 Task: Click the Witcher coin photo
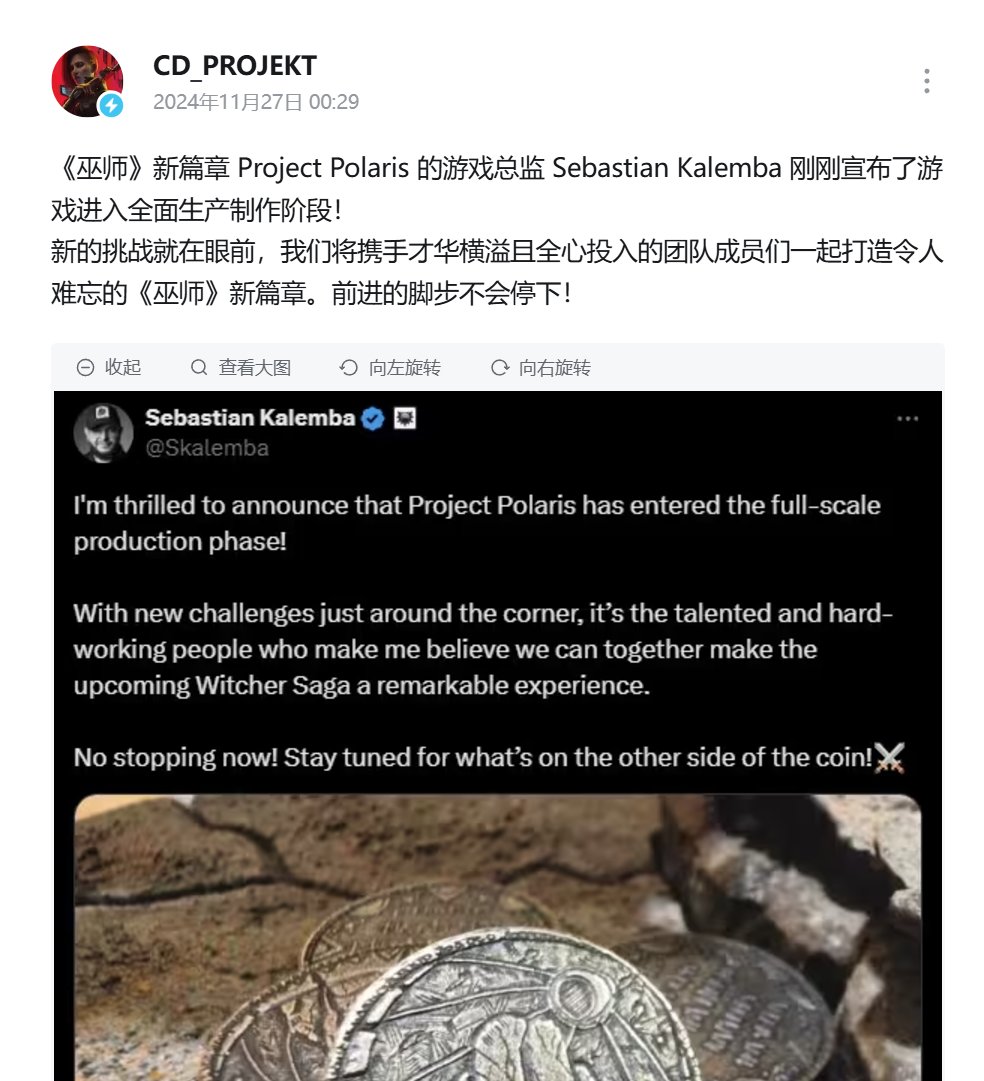[x=497, y=938]
